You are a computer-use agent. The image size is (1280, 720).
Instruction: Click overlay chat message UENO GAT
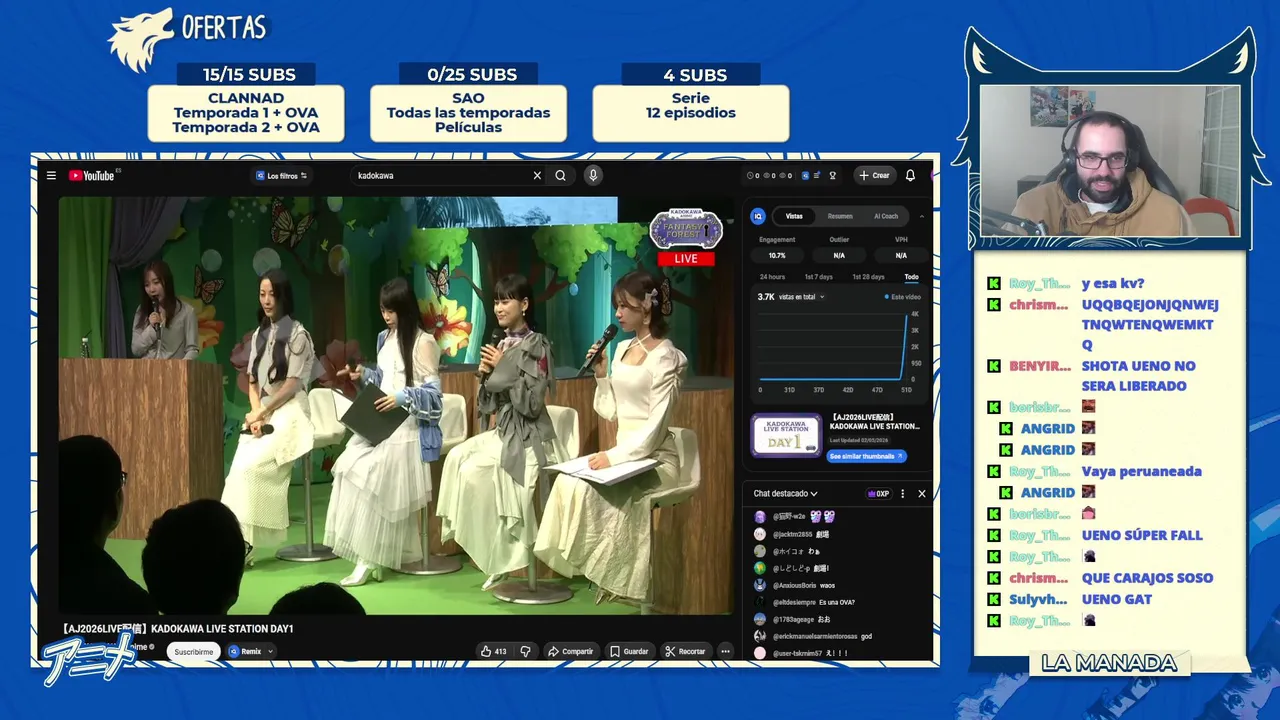point(1116,599)
